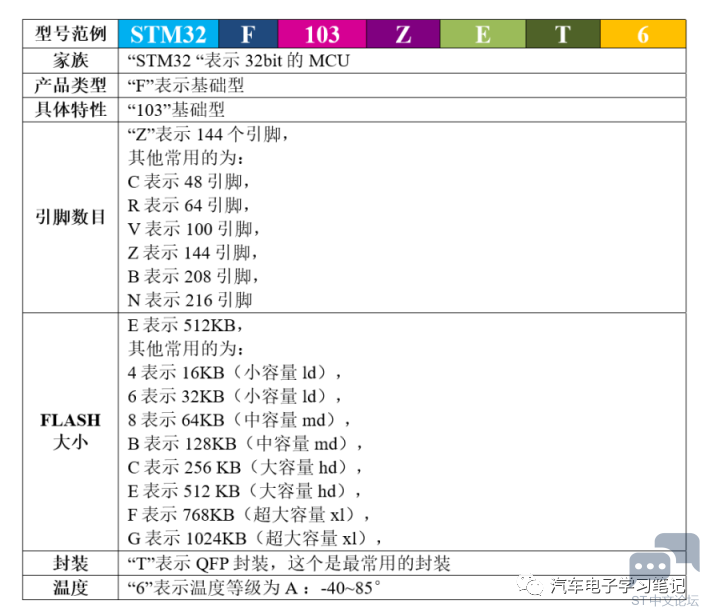Click the line 8 表示 64KB(中容量 md)
708x616 pixels.
click(x=239, y=420)
